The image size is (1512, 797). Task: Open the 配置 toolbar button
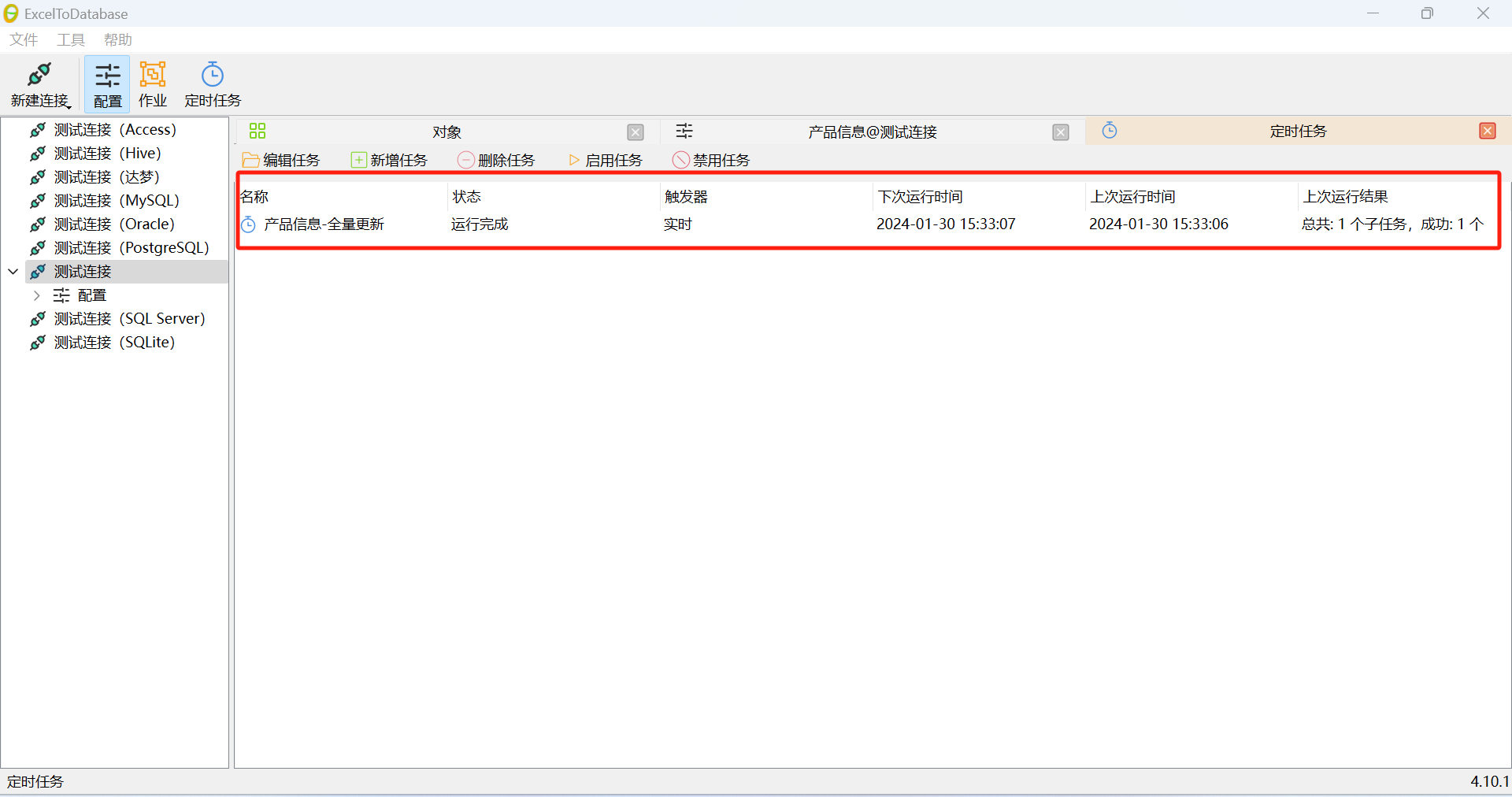pyautogui.click(x=107, y=84)
